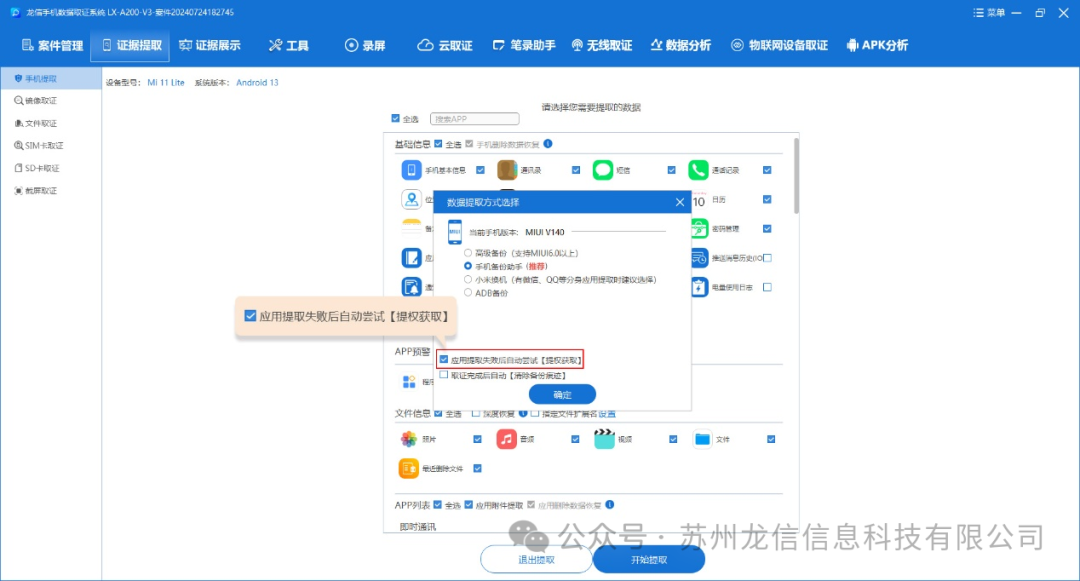Viewport: 1080px width, 581px height.
Task: Open the APK分析 tab
Action: pyautogui.click(x=877, y=45)
